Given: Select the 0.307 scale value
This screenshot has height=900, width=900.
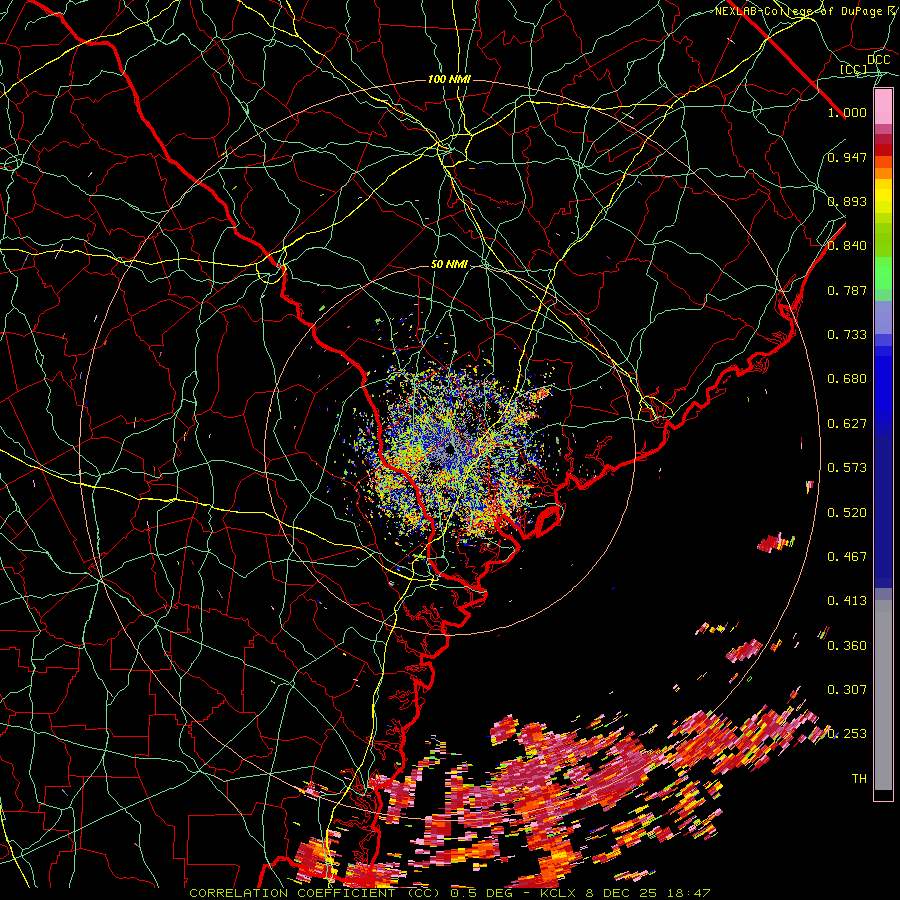Looking at the screenshot, I should click(x=847, y=690).
